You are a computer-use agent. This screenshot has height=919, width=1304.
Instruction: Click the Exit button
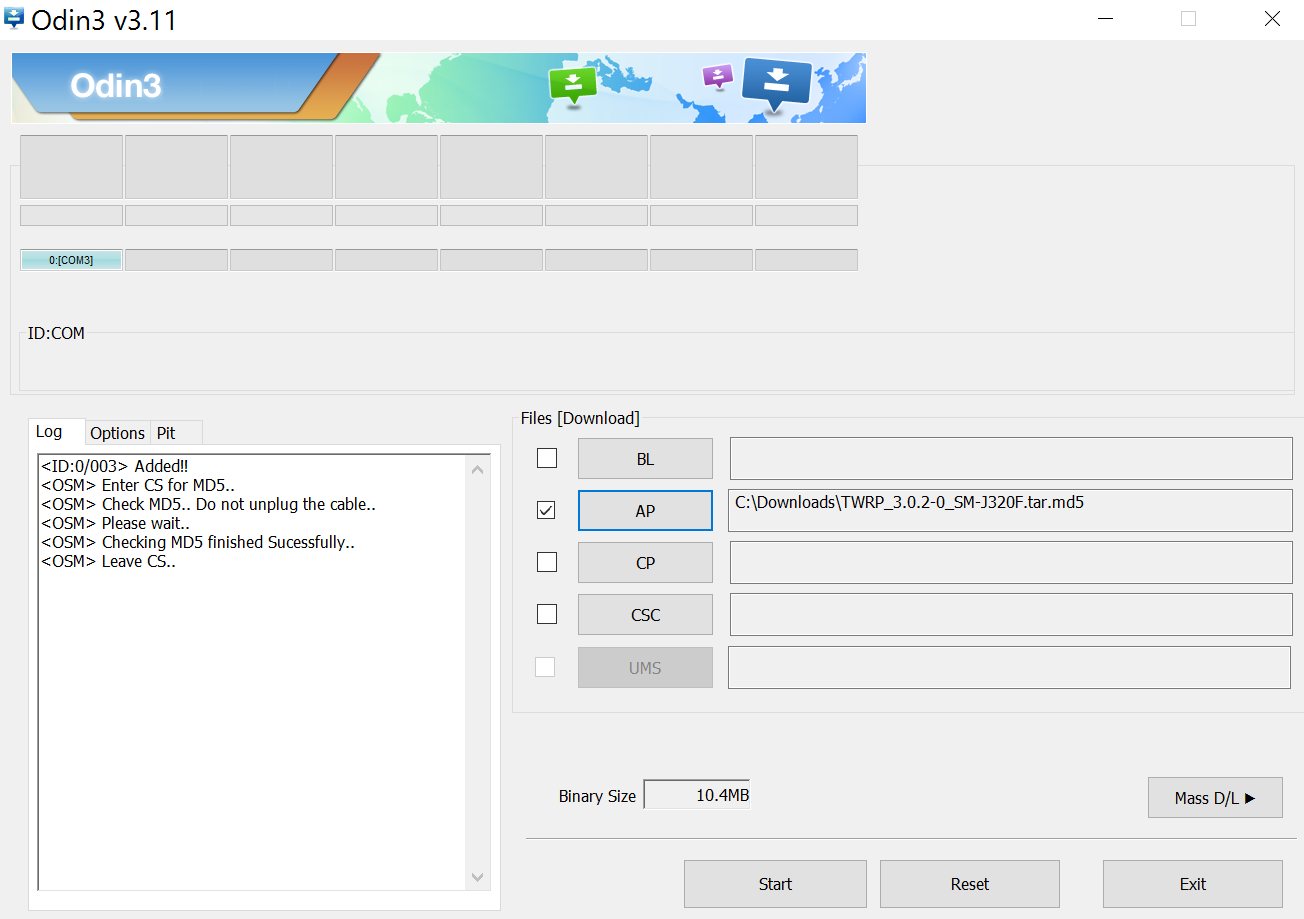[x=1193, y=884]
